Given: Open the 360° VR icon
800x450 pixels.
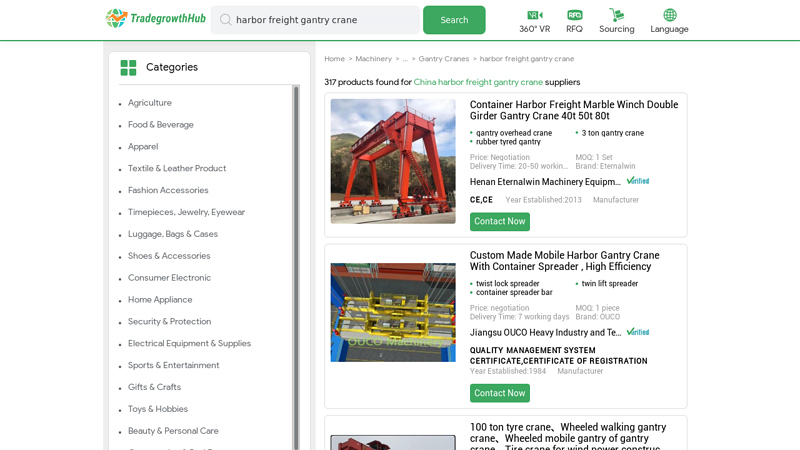Looking at the screenshot, I should pos(534,15).
